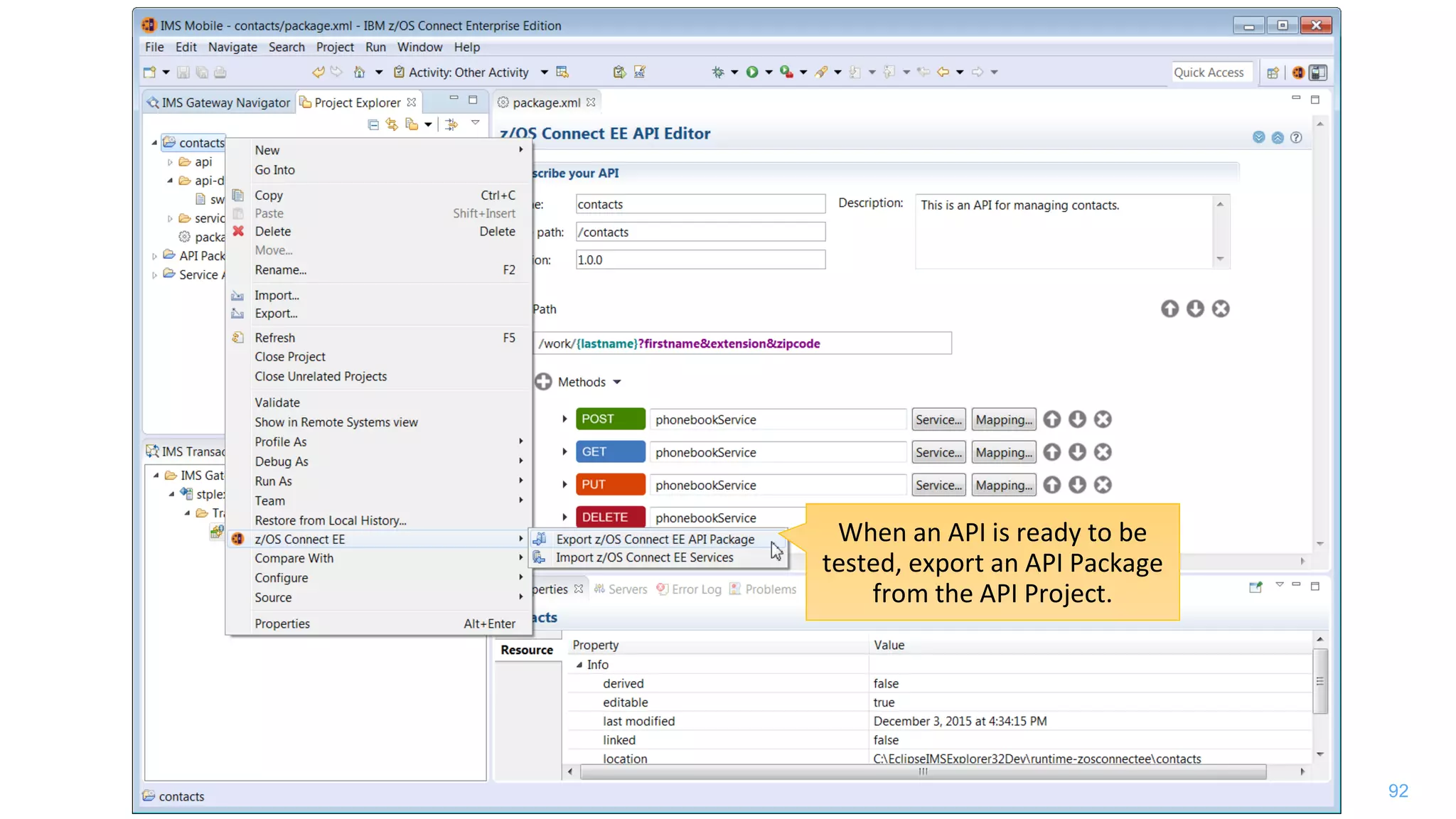
Task: Click the Print icon in the toolbar
Action: pos(220,73)
